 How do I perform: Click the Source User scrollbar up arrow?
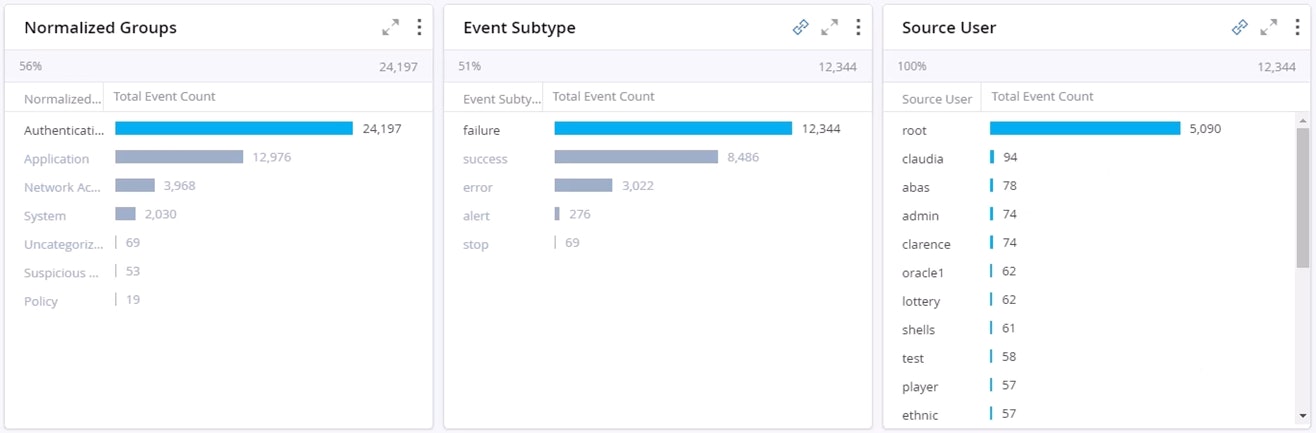[1302, 121]
